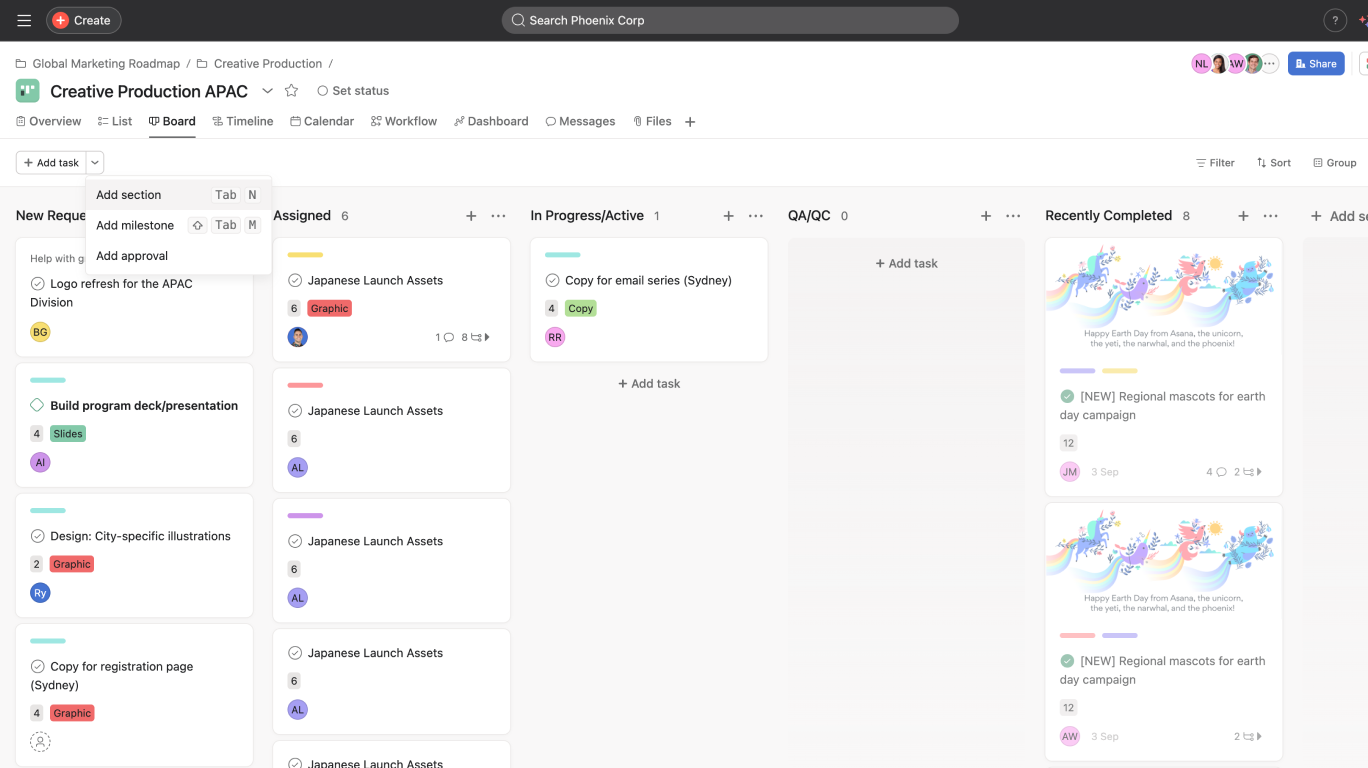Open the Assigned column overflow menu
Viewport: 1368px width, 768px height.
tap(498, 215)
